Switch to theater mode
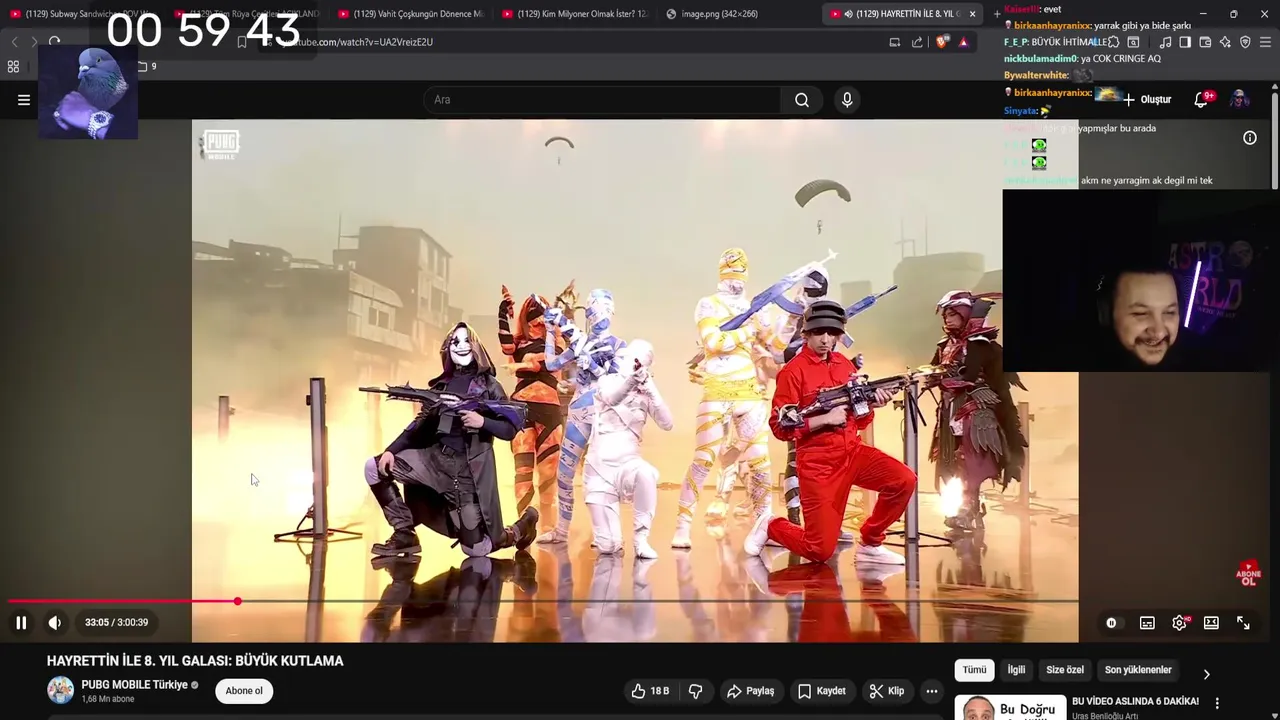 (1211, 623)
